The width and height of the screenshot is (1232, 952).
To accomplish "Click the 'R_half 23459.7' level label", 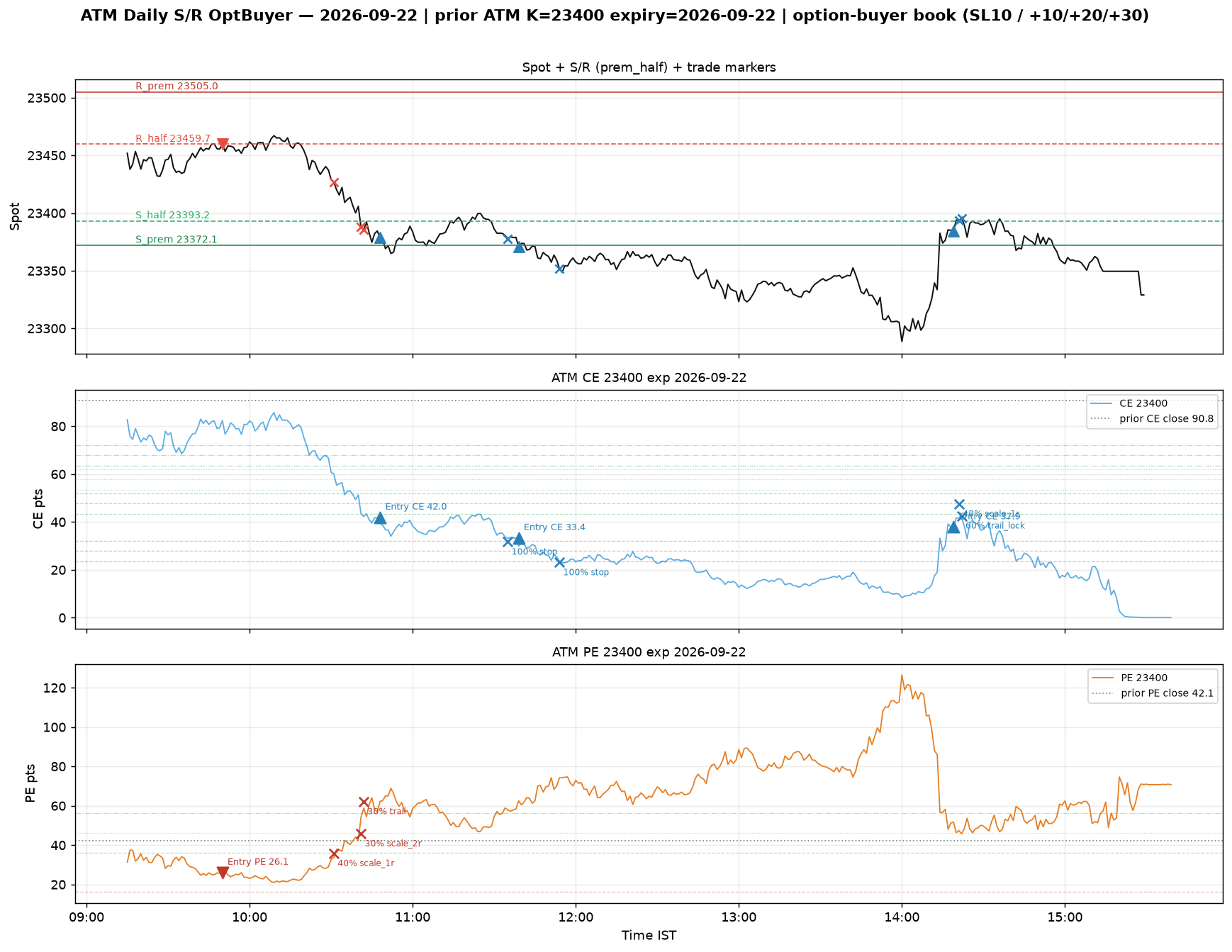I will 173,138.
